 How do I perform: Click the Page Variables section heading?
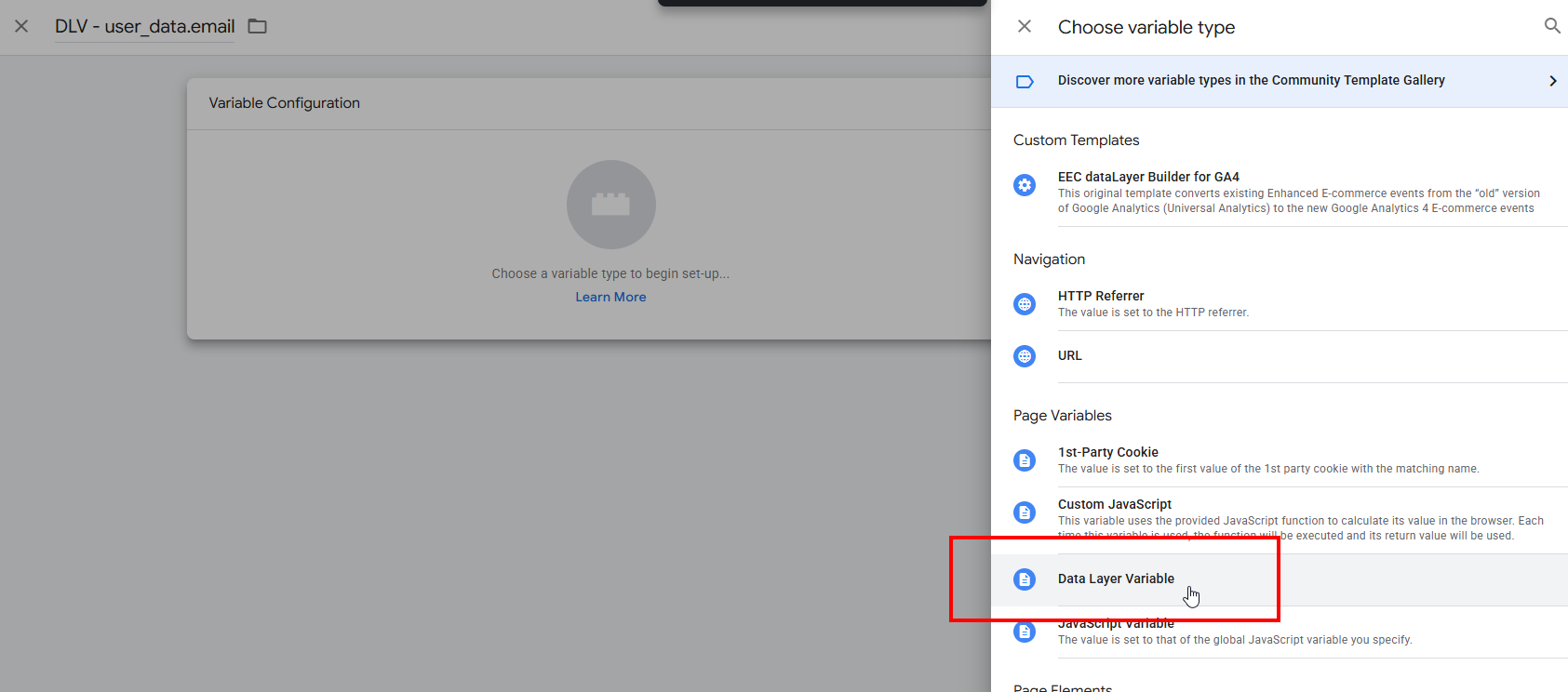coord(1062,416)
